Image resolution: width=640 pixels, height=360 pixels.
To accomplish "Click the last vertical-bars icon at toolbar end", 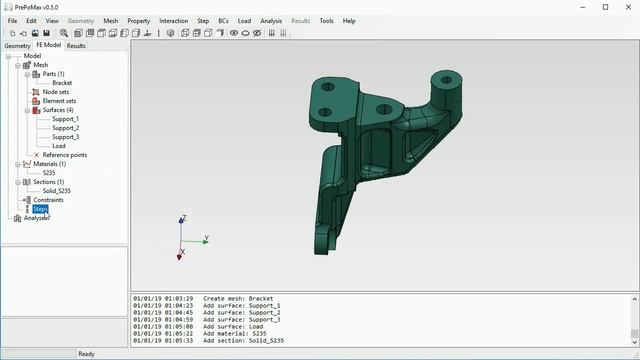I will (283, 33).
